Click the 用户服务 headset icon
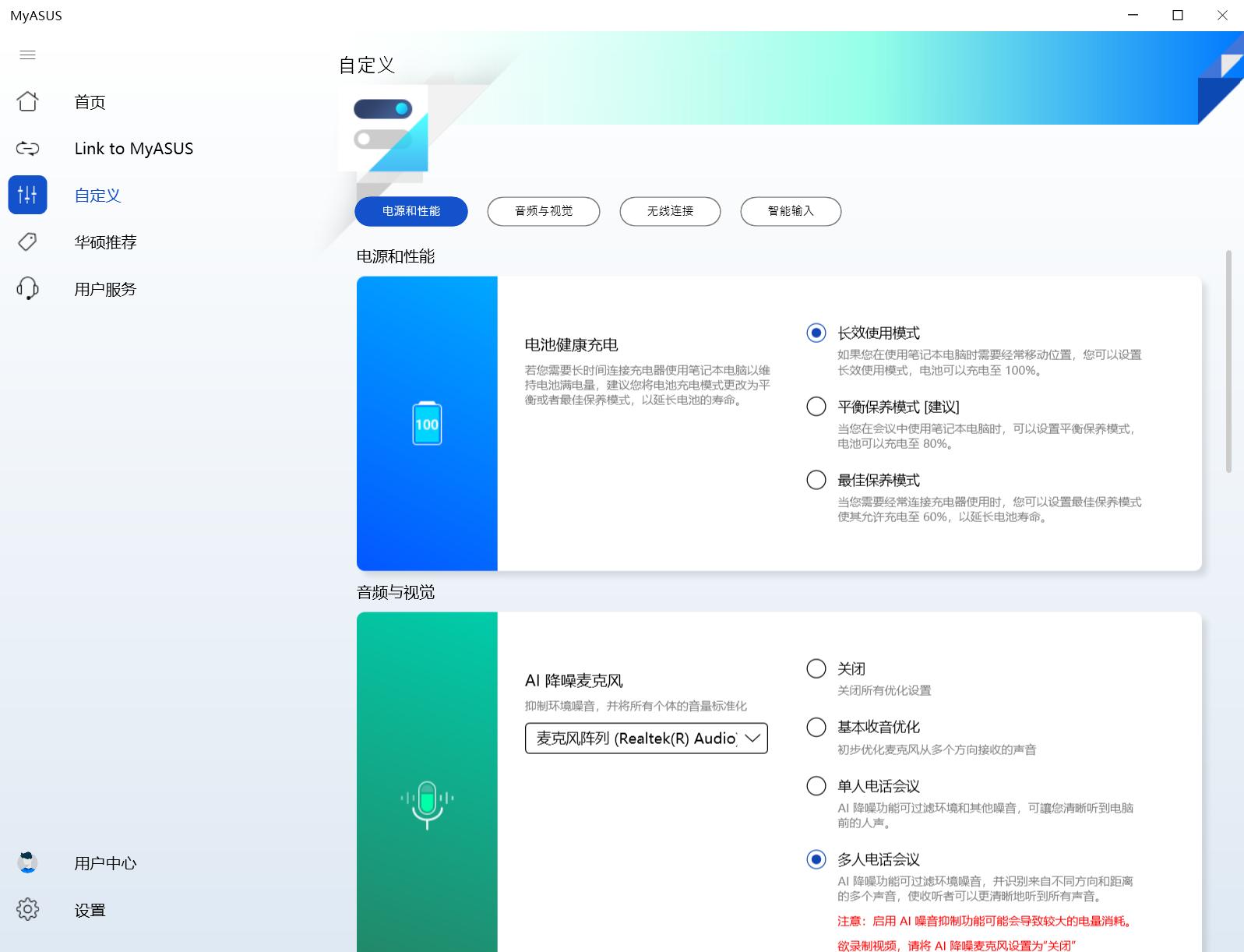This screenshot has height=952, width=1244. click(27, 288)
